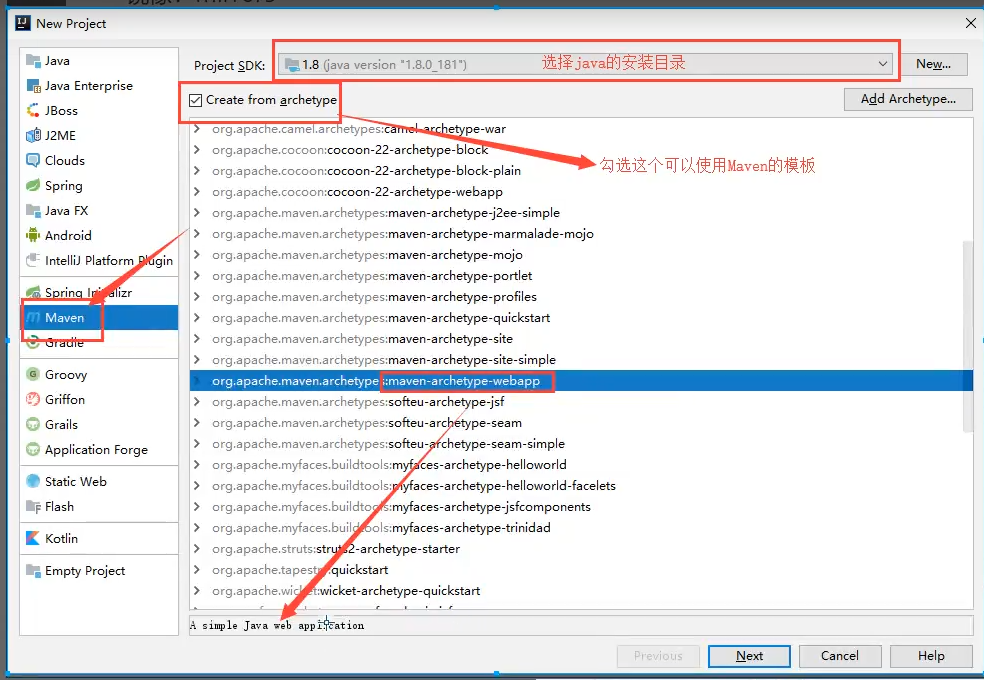
Task: Select cocoon-22-archetype-block-plain row
Action: [x=581, y=171]
